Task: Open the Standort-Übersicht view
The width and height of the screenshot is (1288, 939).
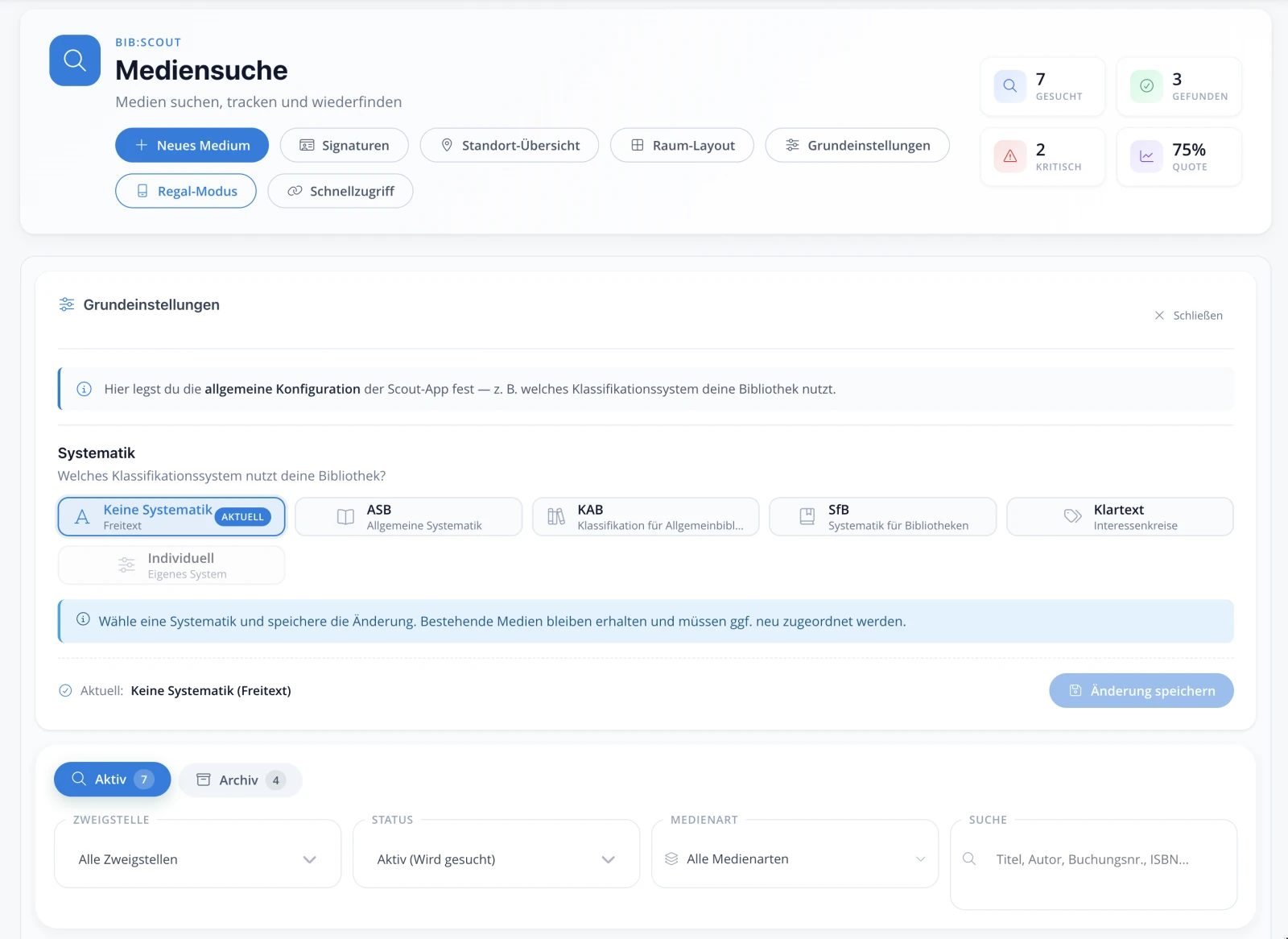Action: tap(510, 146)
